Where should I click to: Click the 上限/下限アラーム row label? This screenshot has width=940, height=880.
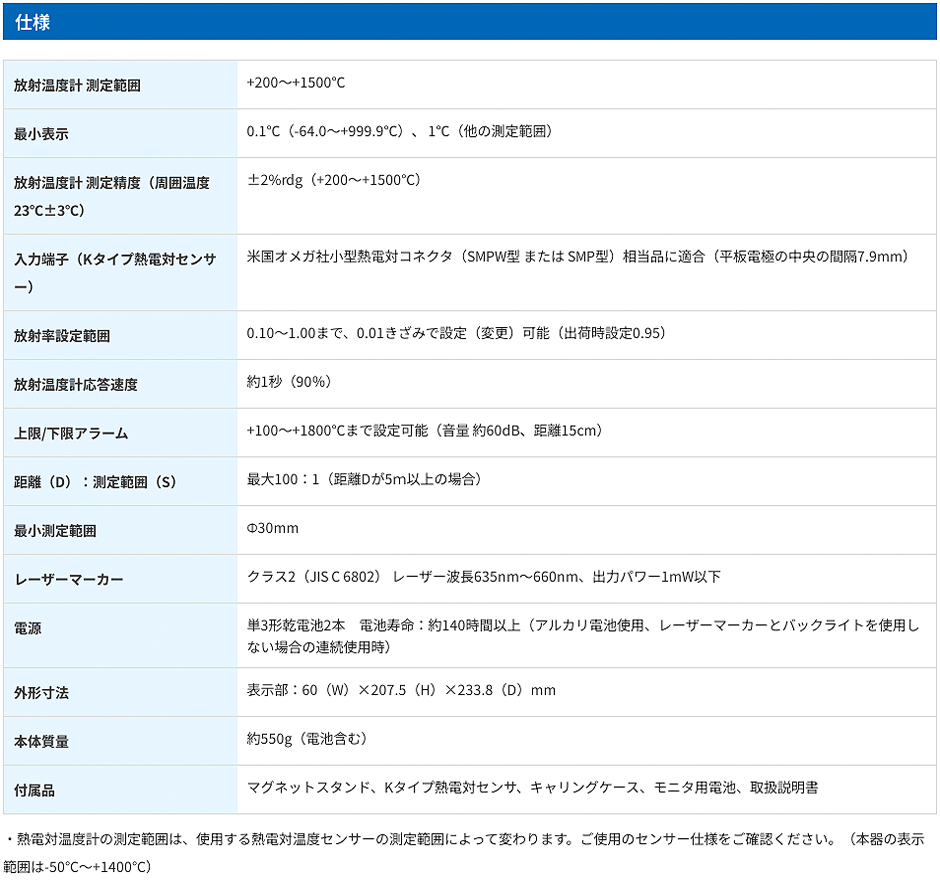(x=71, y=434)
